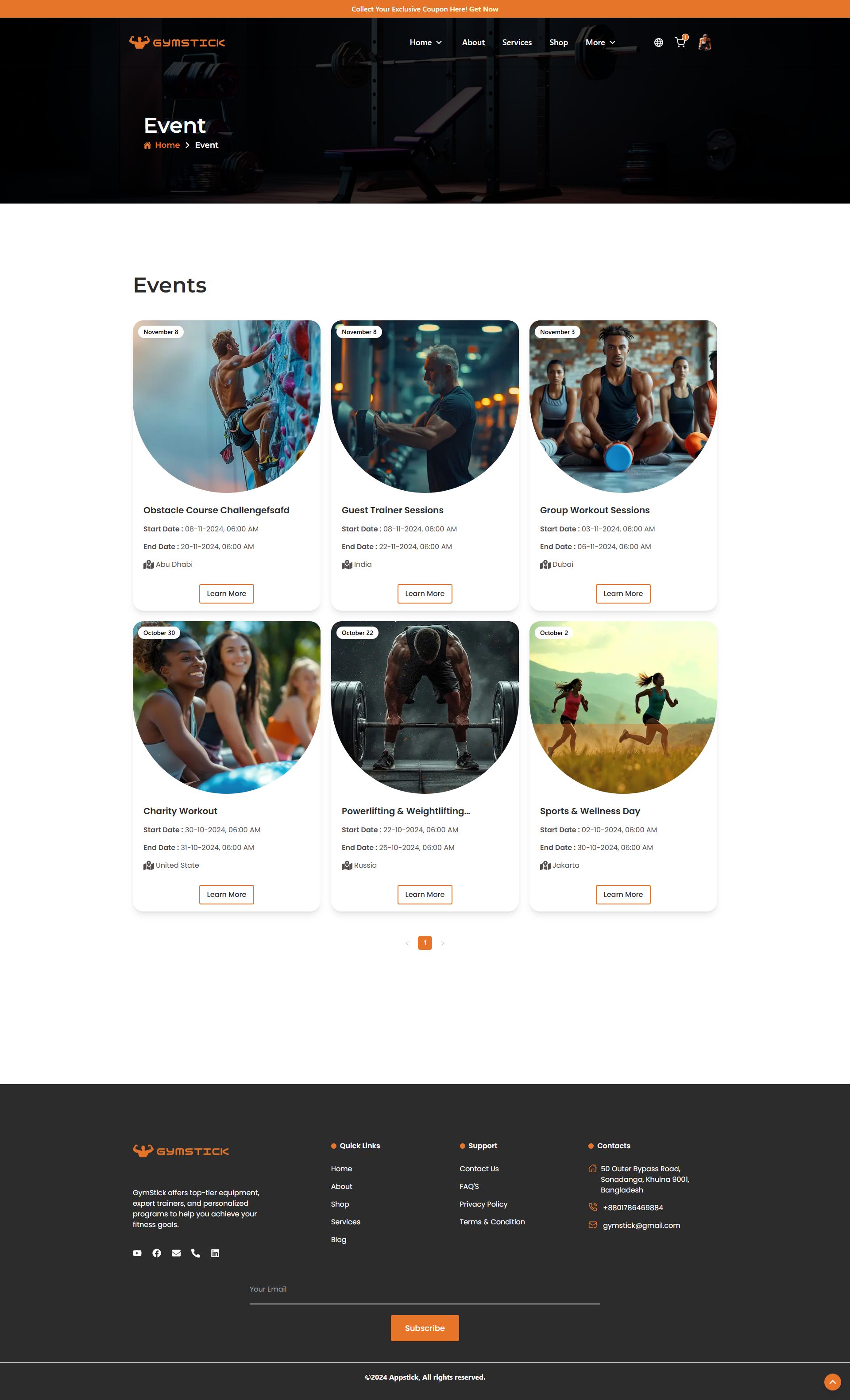Click the user profile avatar
Viewport: 850px width, 1400px height.
(x=705, y=42)
